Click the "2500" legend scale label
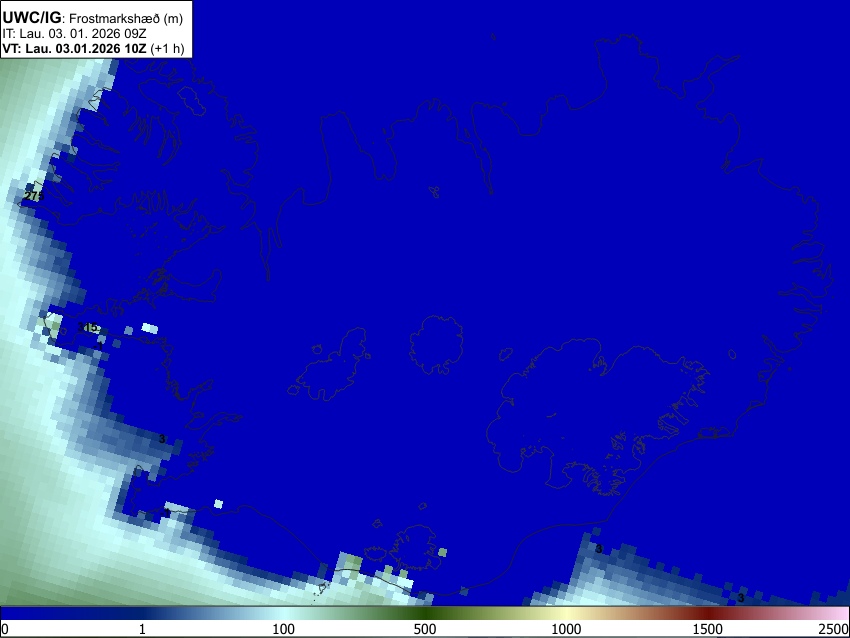This screenshot has height=638, width=850. click(x=834, y=629)
